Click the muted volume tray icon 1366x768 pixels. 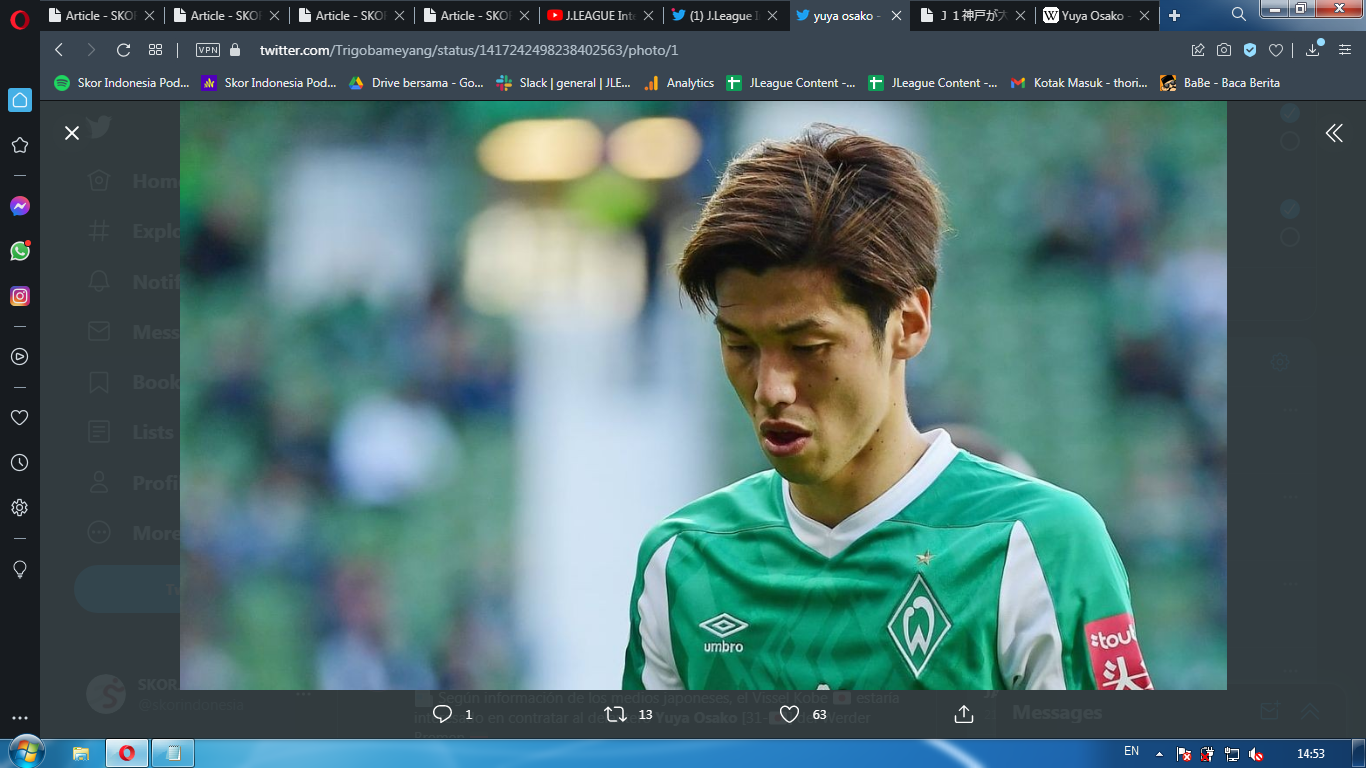pyautogui.click(x=1256, y=754)
